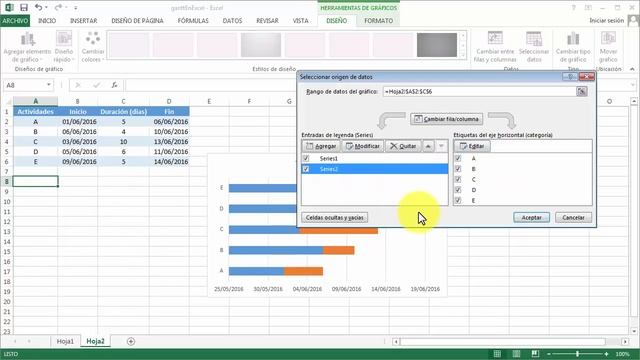Switch to Hoja1 sheet tab
640x360 pixels.
[x=65, y=341]
